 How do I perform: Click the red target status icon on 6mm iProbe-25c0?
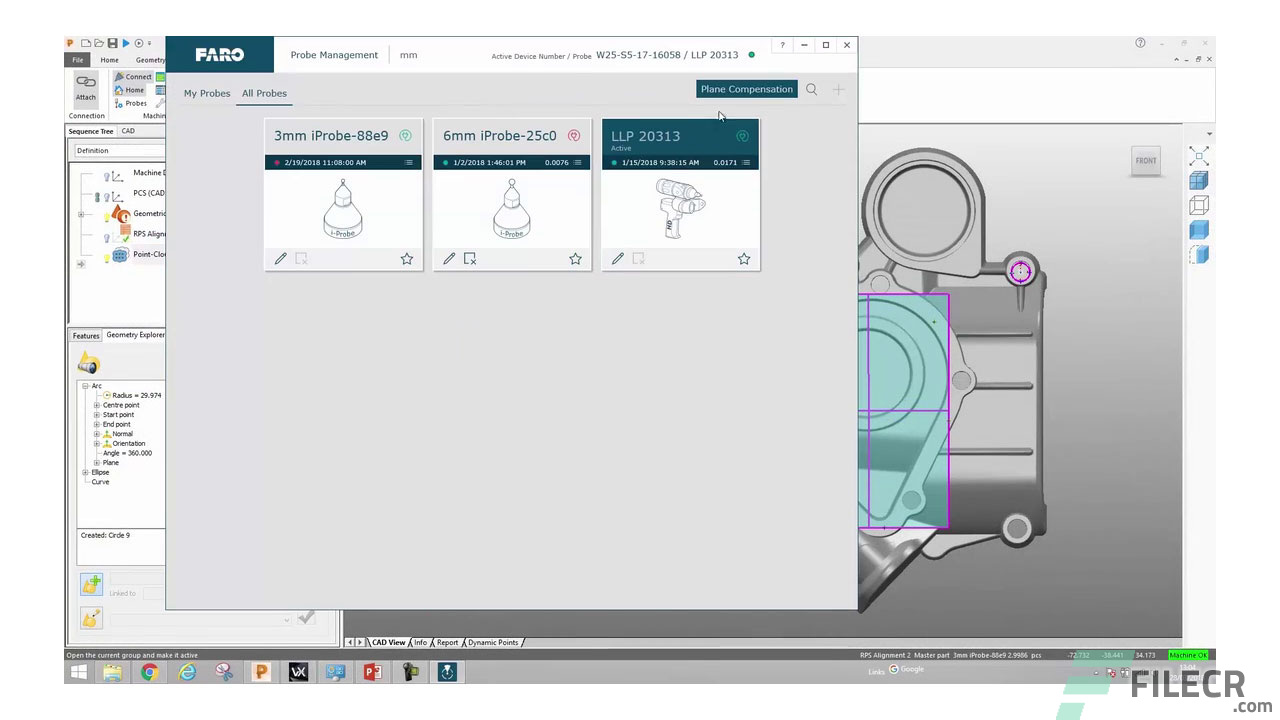pyautogui.click(x=574, y=136)
